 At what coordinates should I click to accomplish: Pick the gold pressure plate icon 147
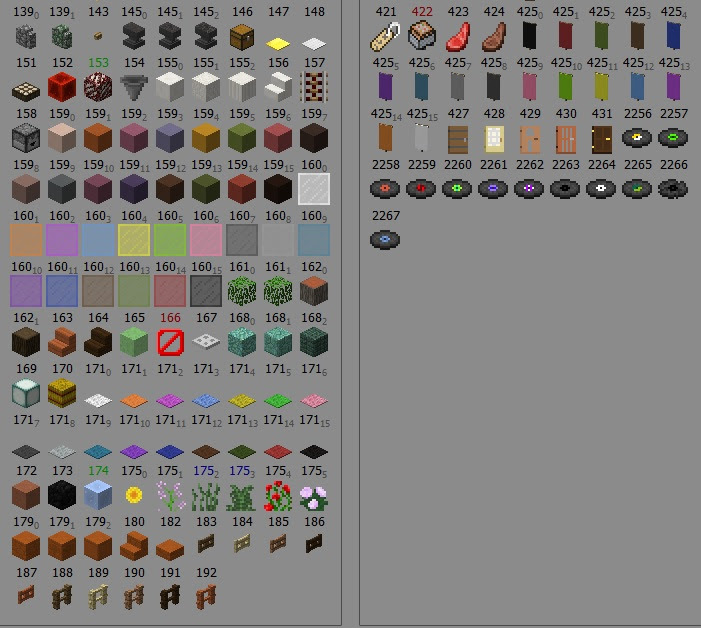point(278,44)
